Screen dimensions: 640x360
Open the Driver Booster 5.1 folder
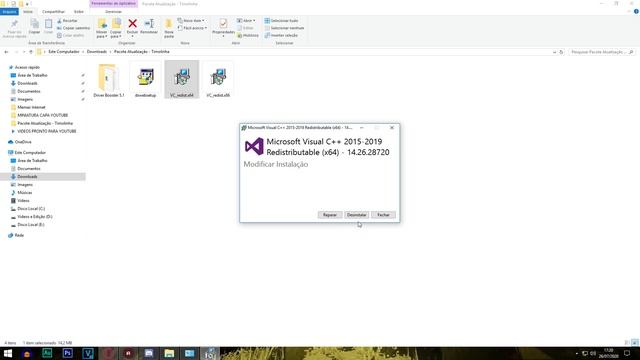(x=109, y=80)
